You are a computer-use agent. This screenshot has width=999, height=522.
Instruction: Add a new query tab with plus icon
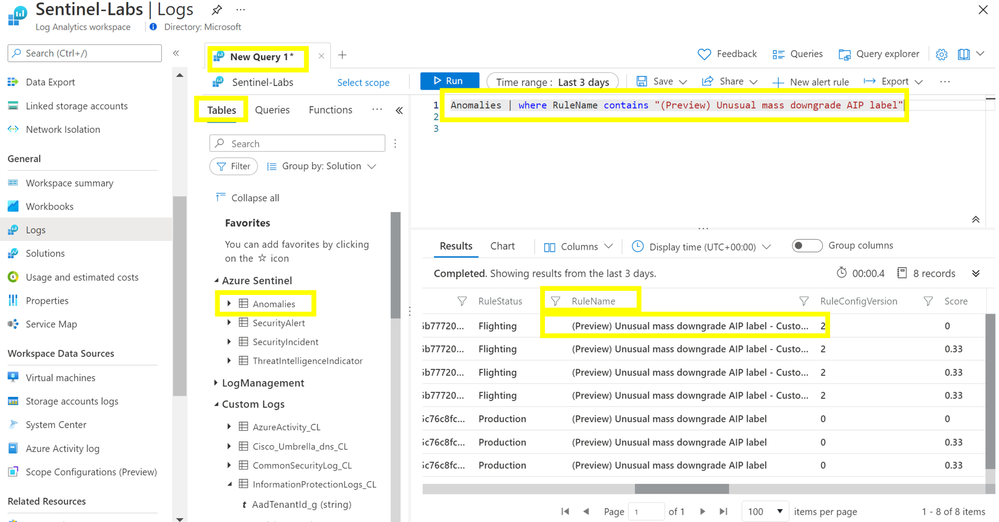click(342, 55)
